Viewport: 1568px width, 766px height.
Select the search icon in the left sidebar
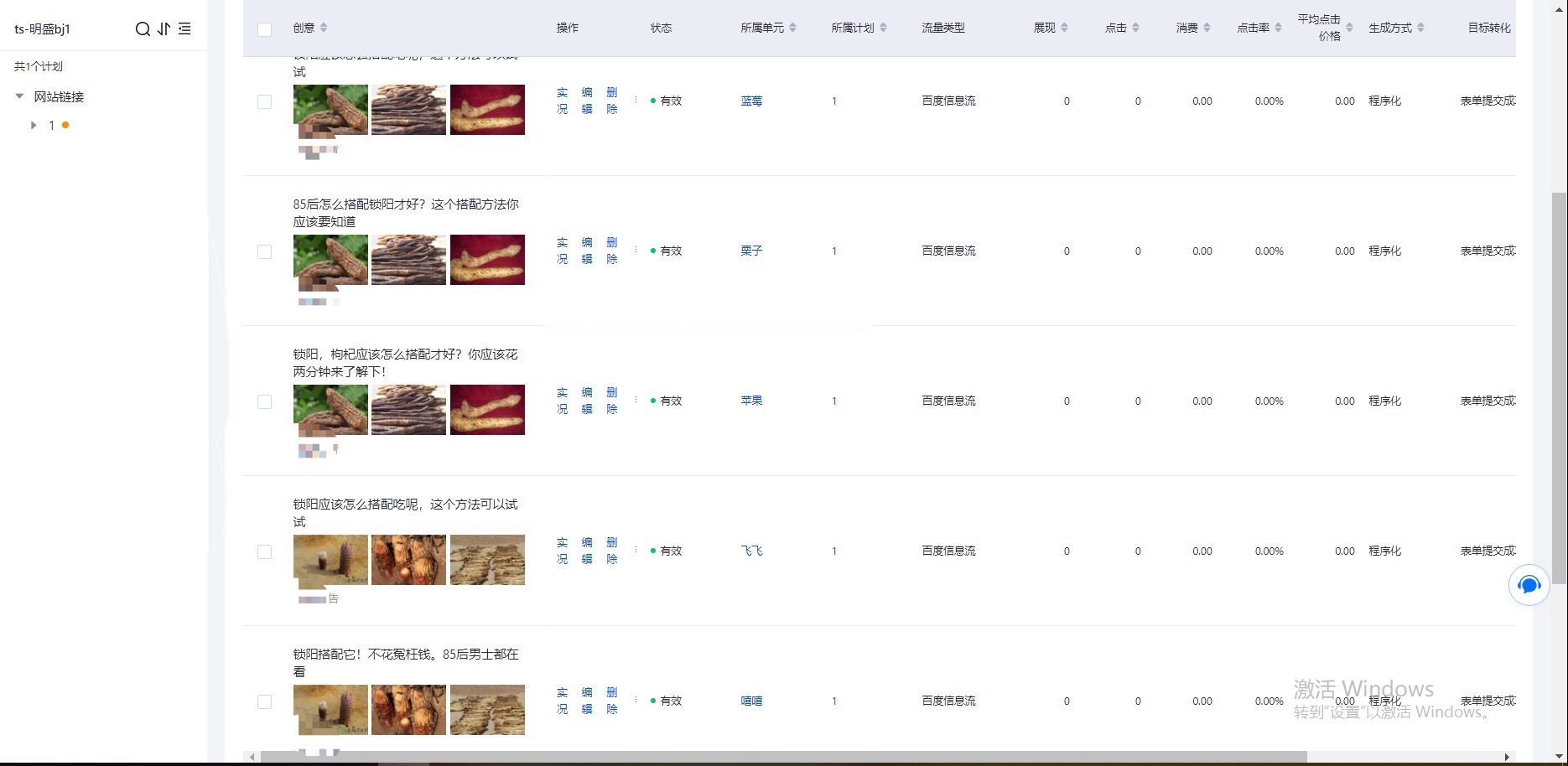[x=143, y=28]
